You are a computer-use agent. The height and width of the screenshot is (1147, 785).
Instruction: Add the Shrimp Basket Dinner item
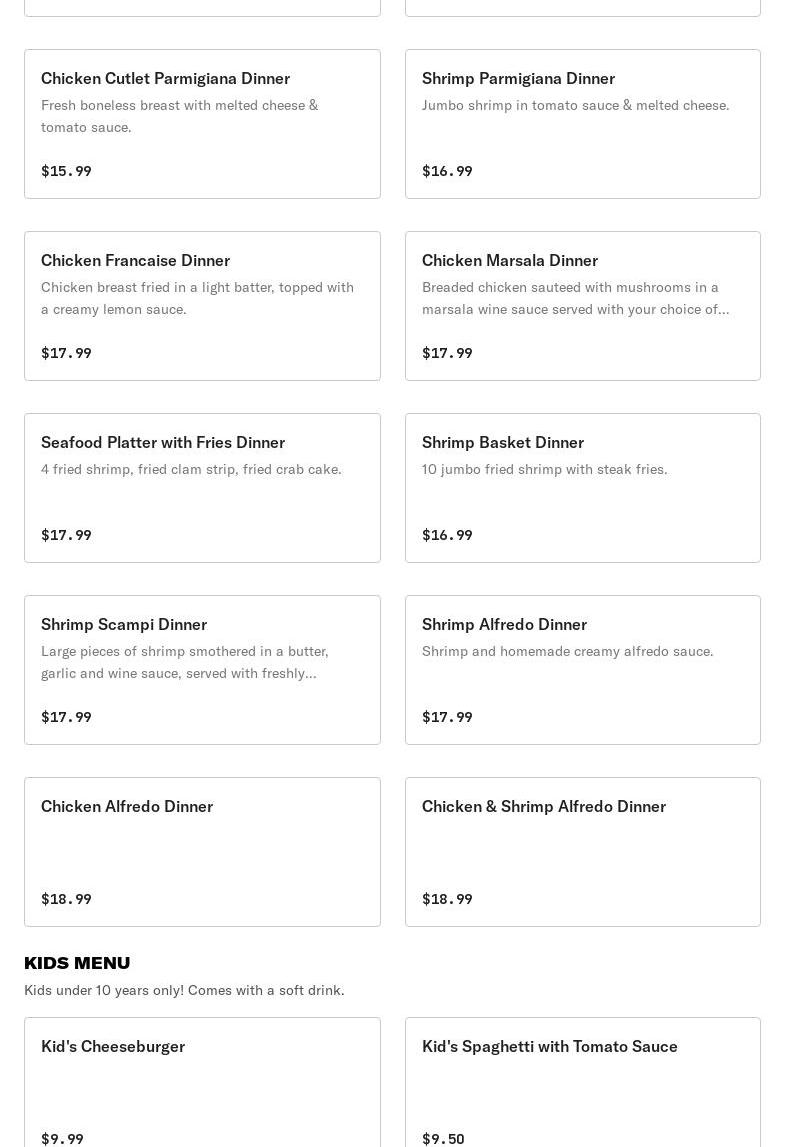pyautogui.click(x=502, y=442)
